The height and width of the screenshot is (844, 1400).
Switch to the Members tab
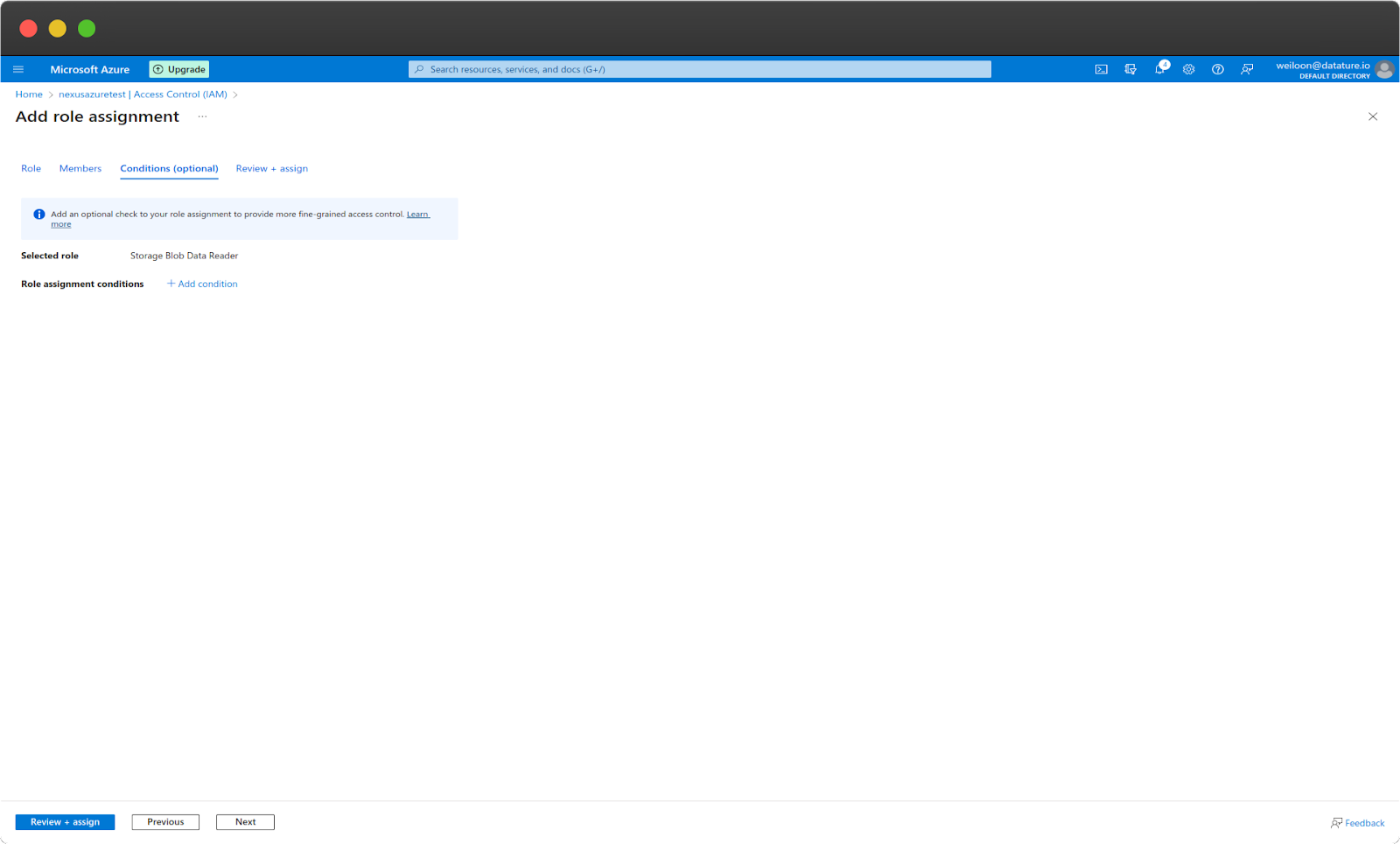[80, 168]
